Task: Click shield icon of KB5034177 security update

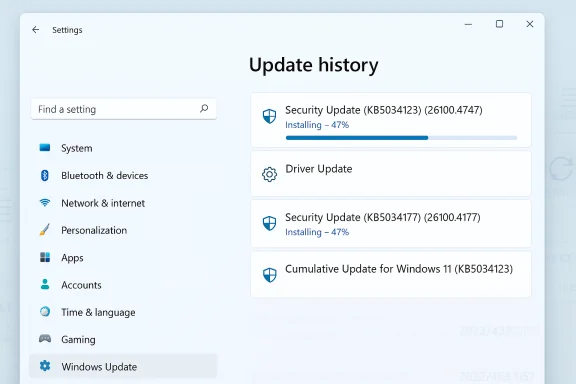Action: pyautogui.click(x=269, y=223)
